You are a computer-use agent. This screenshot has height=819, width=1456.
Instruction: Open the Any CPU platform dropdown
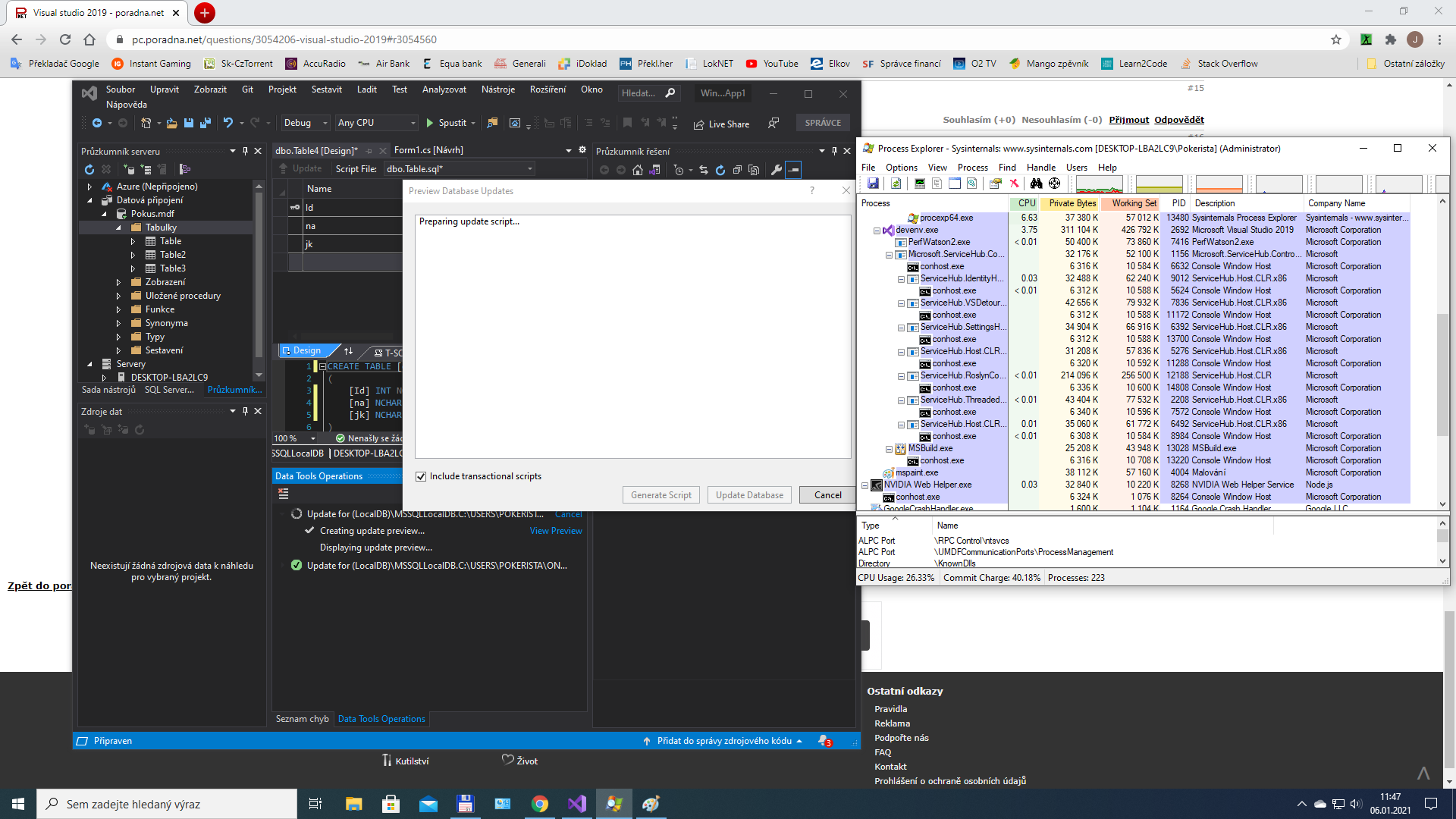click(x=376, y=123)
